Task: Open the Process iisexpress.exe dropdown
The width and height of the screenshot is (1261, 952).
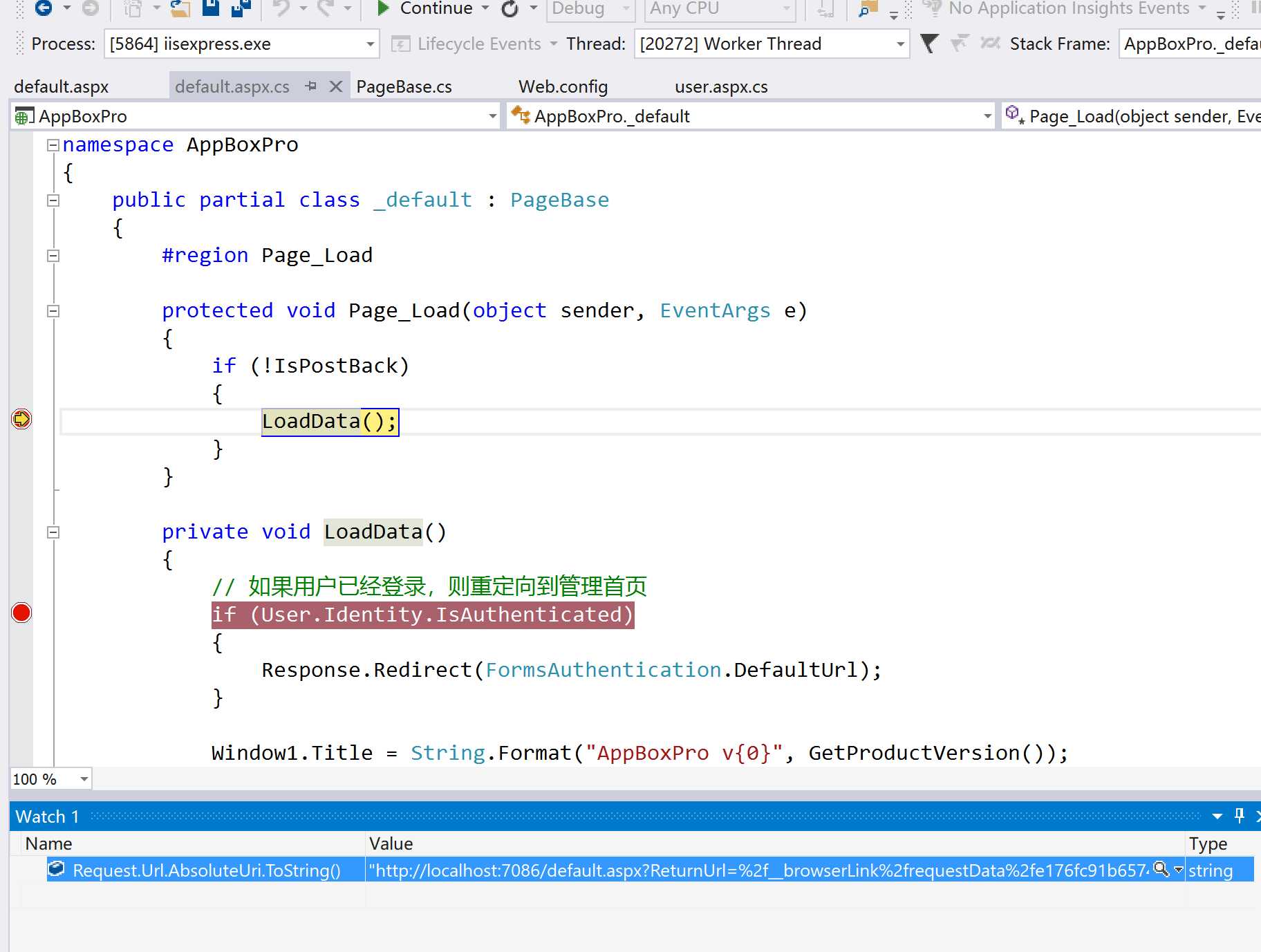Action: (371, 44)
